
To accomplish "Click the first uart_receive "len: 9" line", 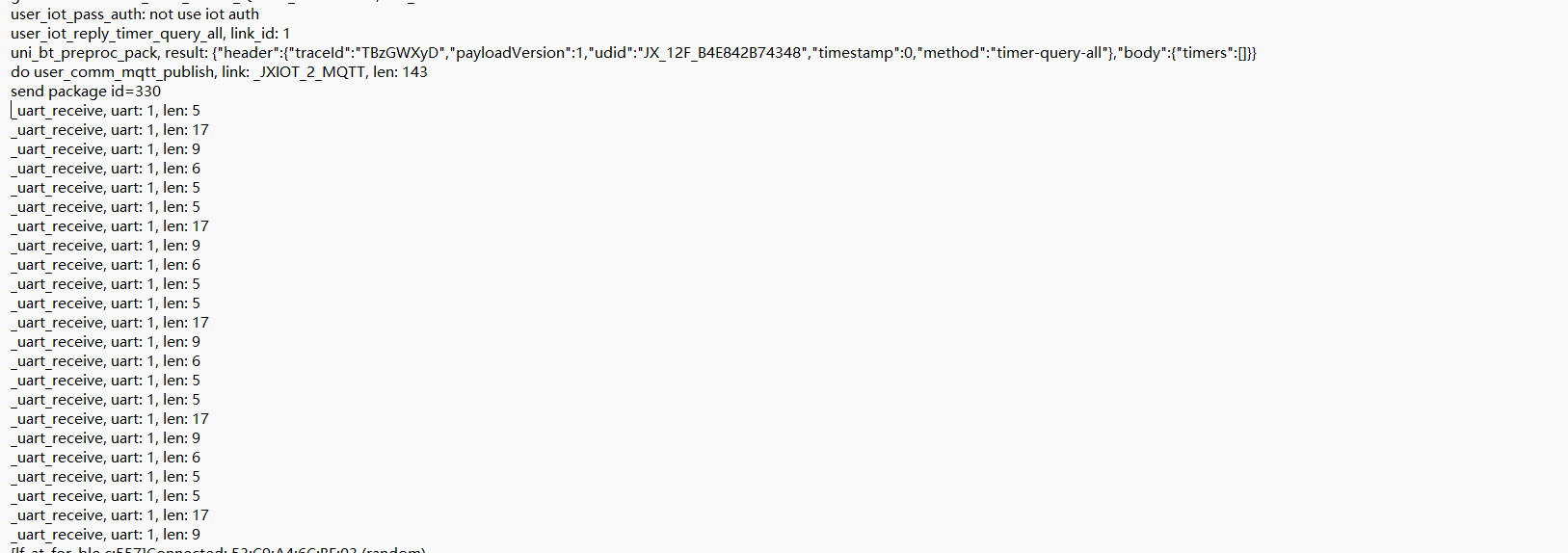I will click(106, 149).
